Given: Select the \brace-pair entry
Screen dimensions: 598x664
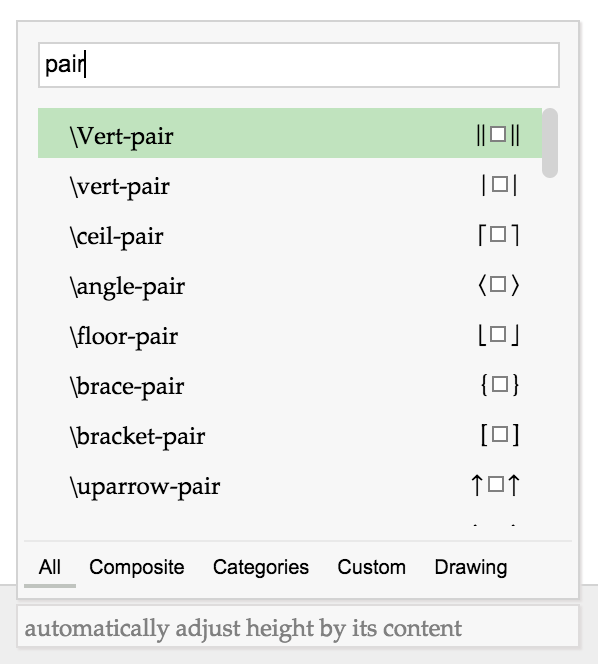Looking at the screenshot, I should (290, 383).
